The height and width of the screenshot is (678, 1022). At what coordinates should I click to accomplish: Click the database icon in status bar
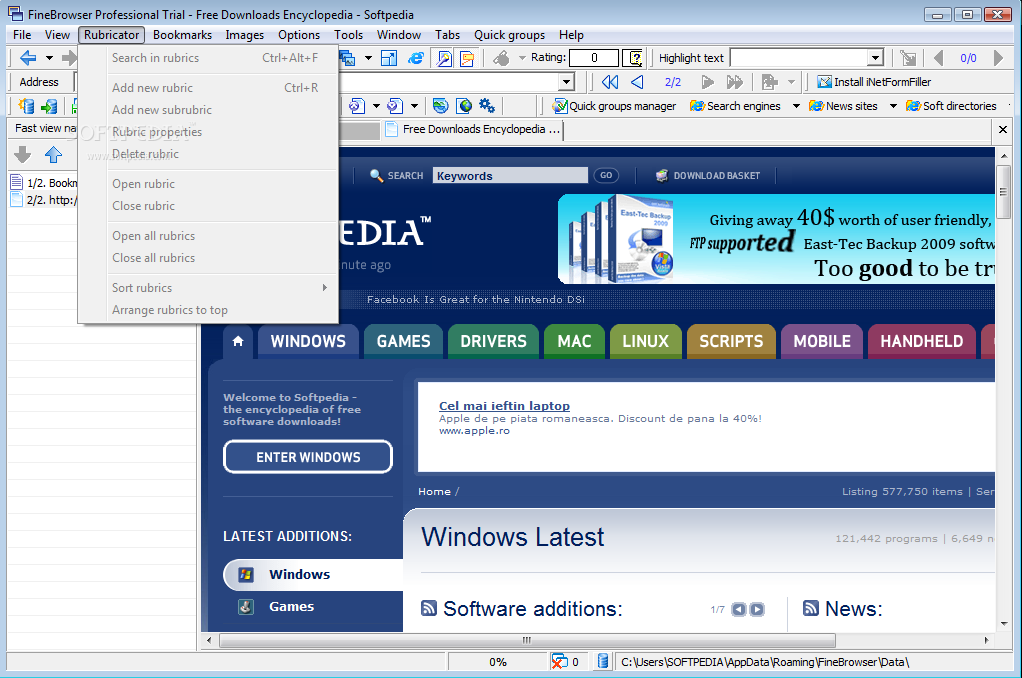coord(603,662)
